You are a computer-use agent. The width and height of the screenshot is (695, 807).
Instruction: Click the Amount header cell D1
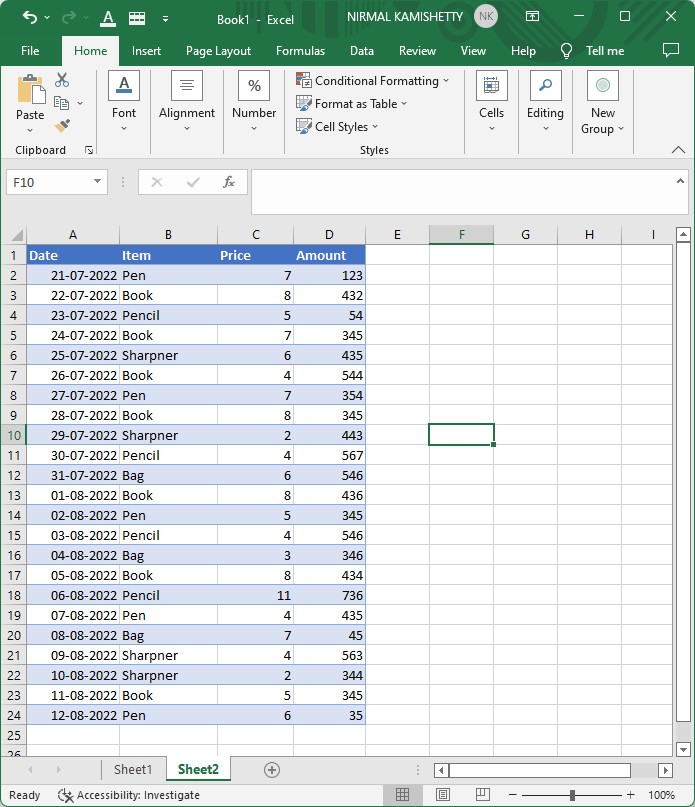click(x=329, y=255)
